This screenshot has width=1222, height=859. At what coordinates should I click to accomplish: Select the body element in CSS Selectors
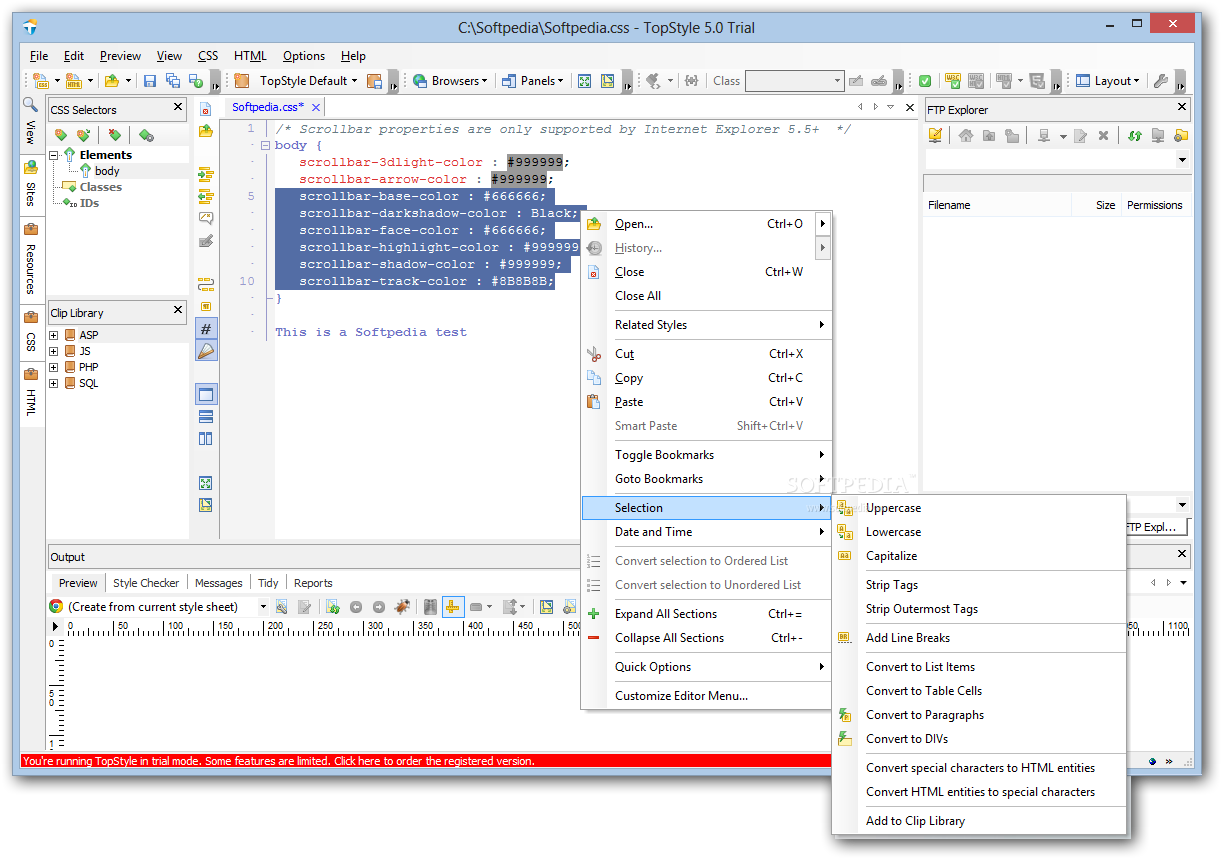coord(107,171)
